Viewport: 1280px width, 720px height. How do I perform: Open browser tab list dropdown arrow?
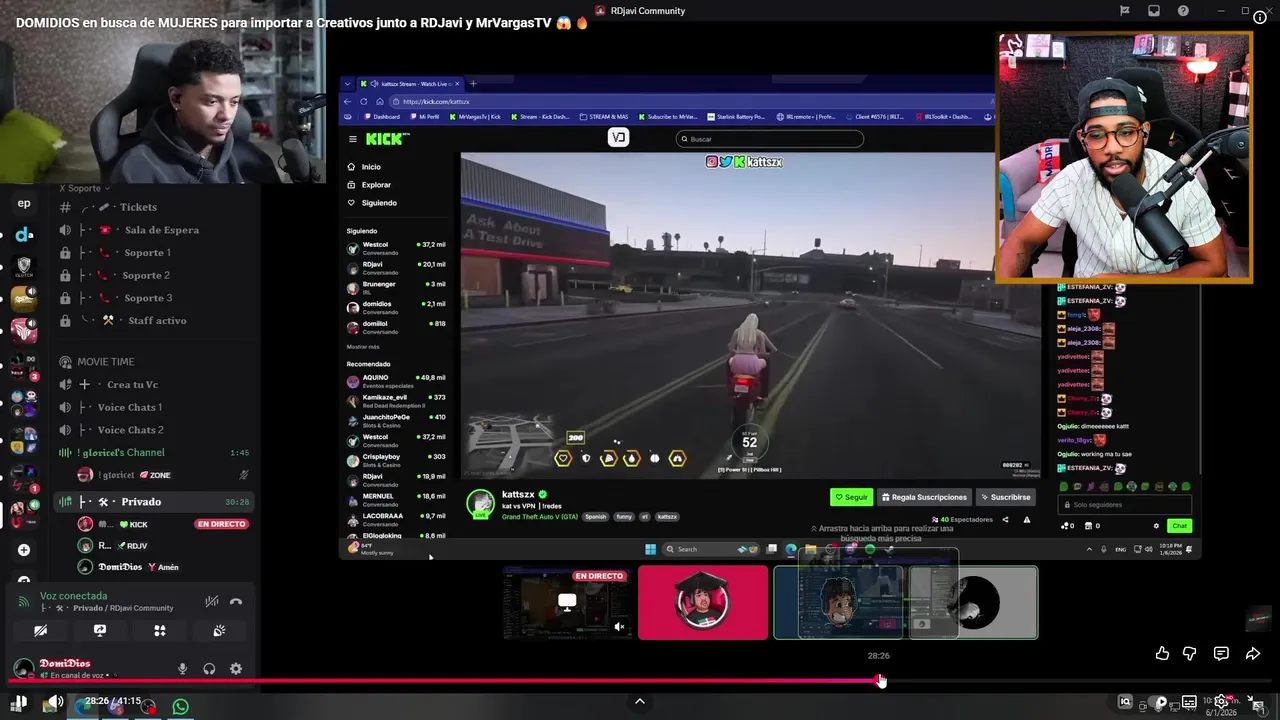[x=346, y=84]
